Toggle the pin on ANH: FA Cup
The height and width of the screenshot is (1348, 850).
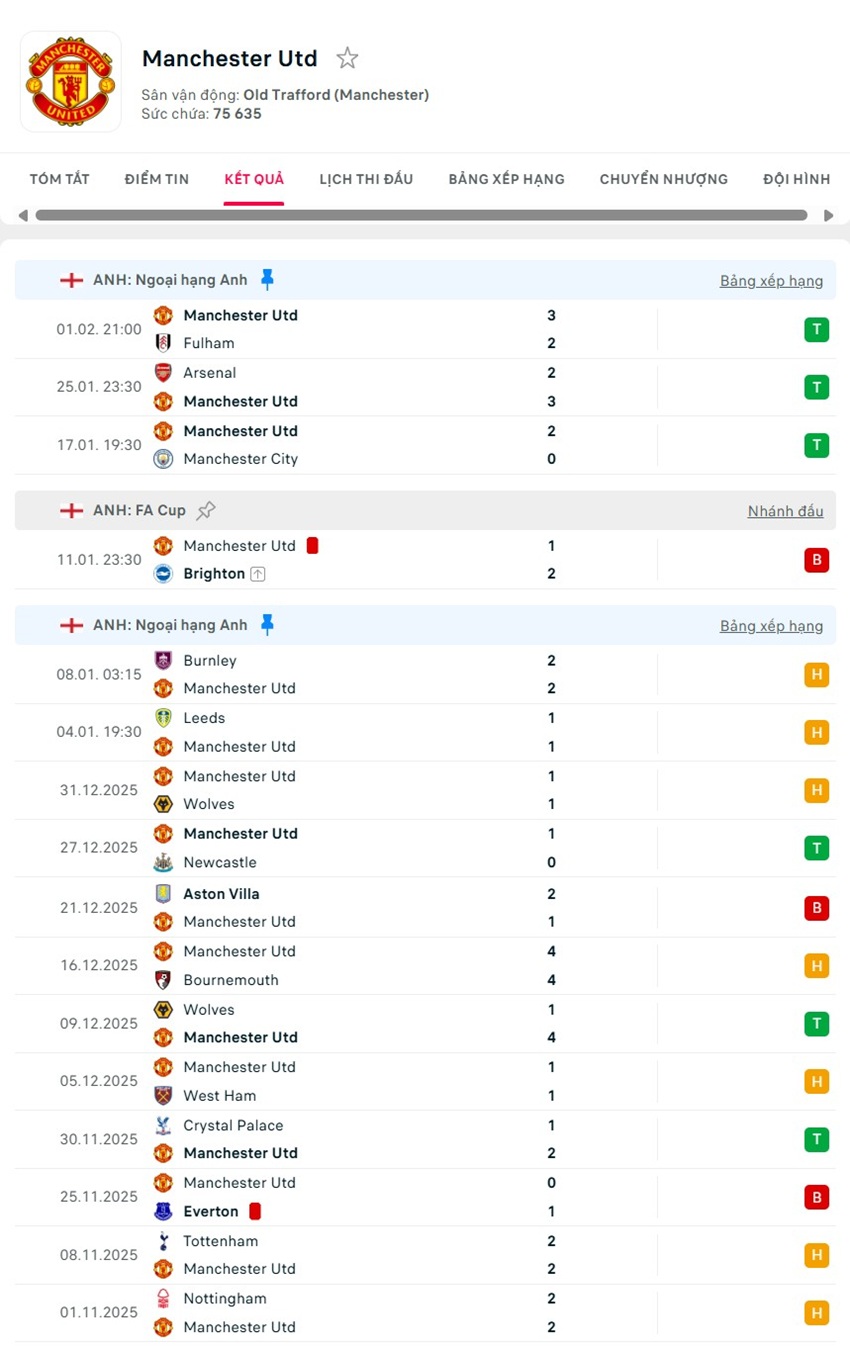click(206, 510)
